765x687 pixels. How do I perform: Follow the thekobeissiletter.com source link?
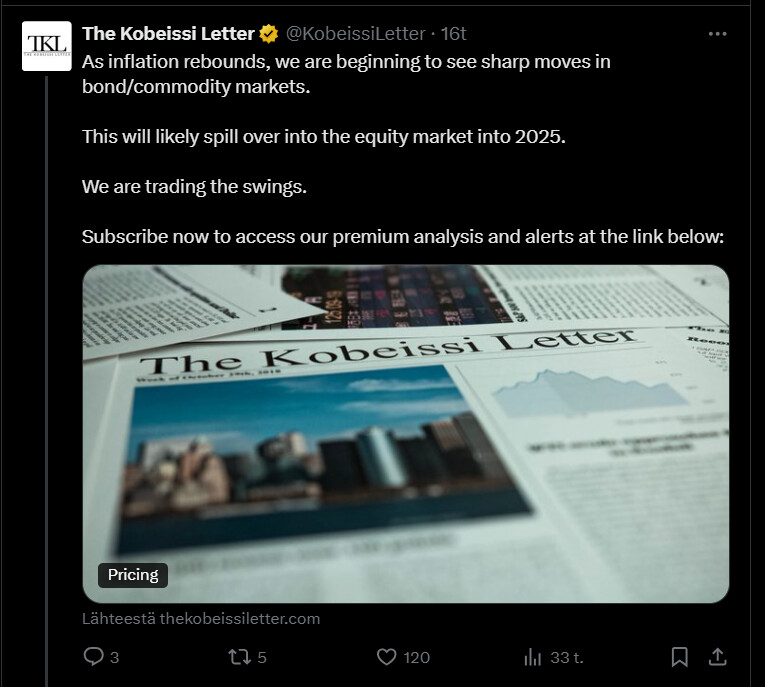(201, 618)
